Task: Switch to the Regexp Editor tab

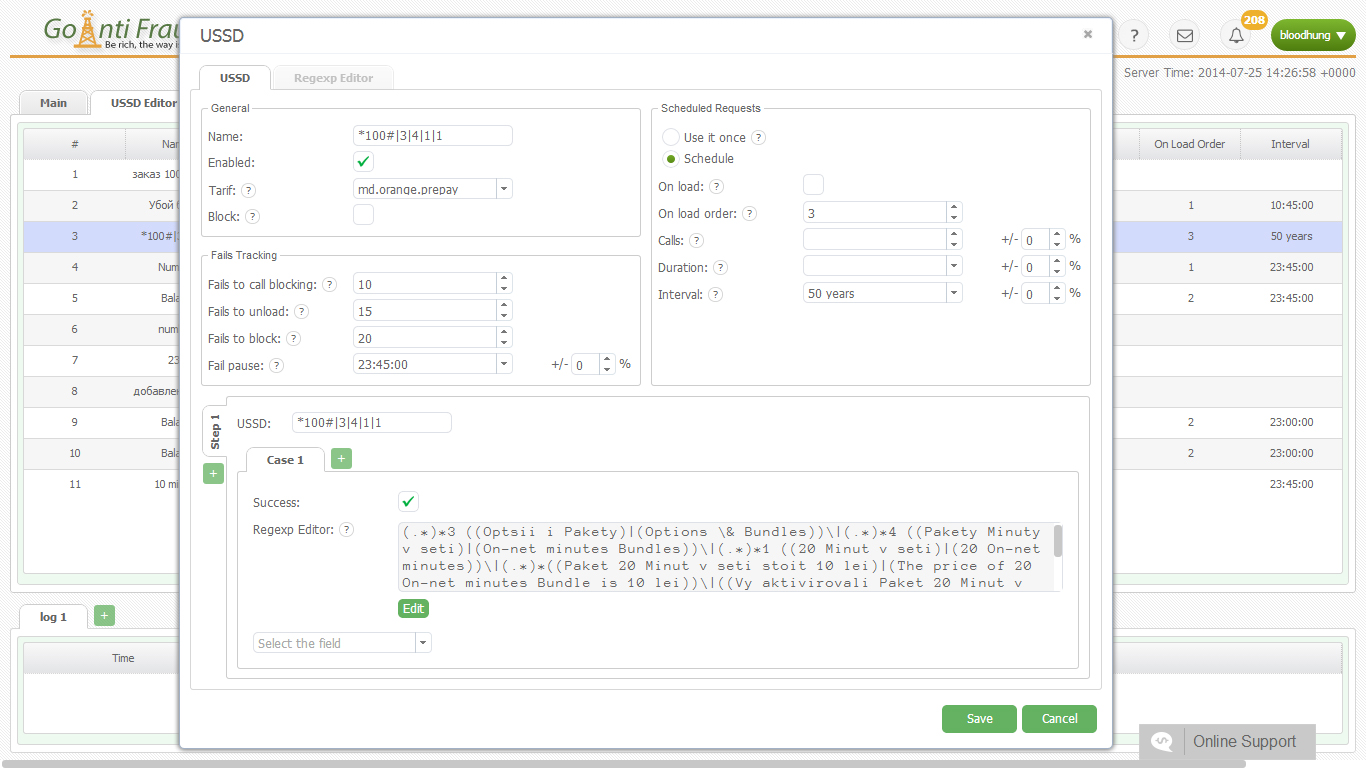Action: pos(333,78)
